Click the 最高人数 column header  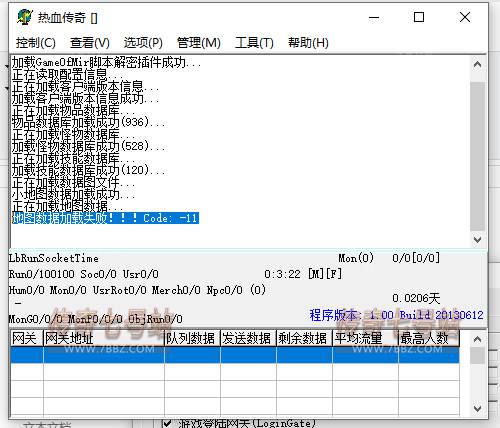(x=429, y=338)
